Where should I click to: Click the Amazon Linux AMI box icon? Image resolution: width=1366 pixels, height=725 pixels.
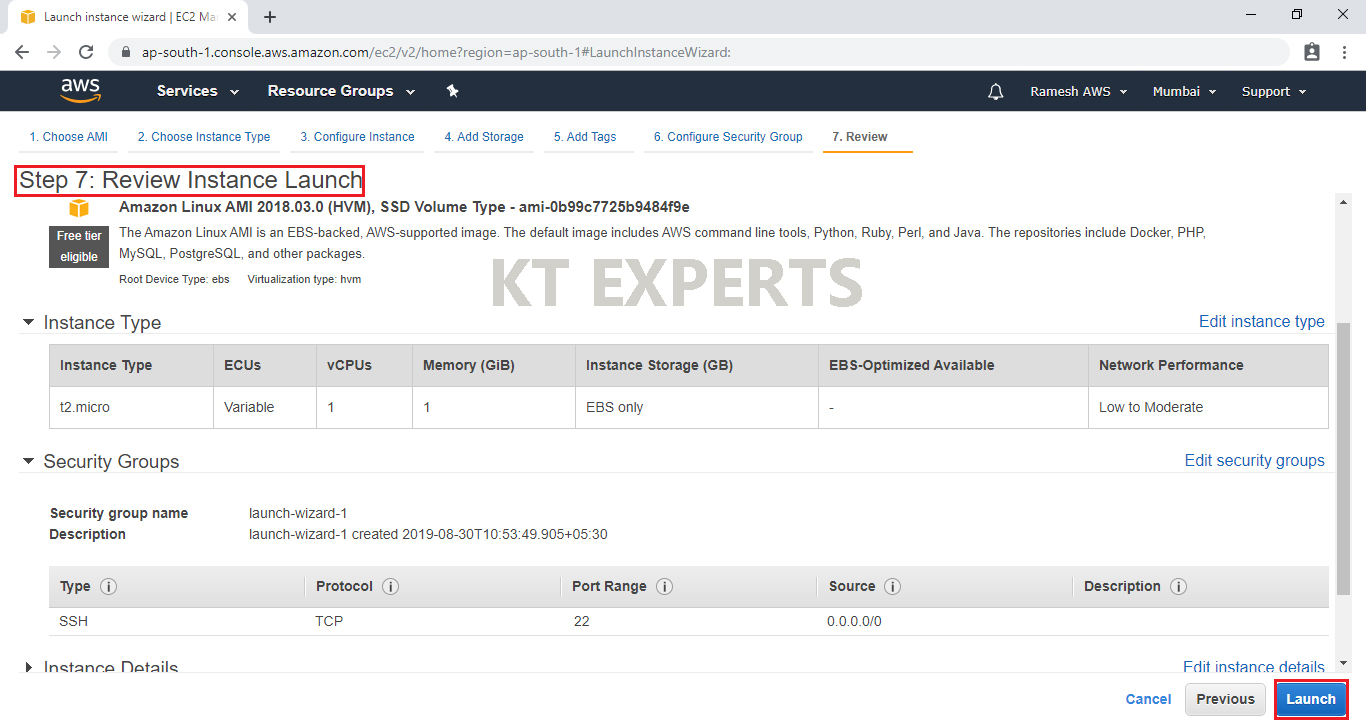[79, 208]
